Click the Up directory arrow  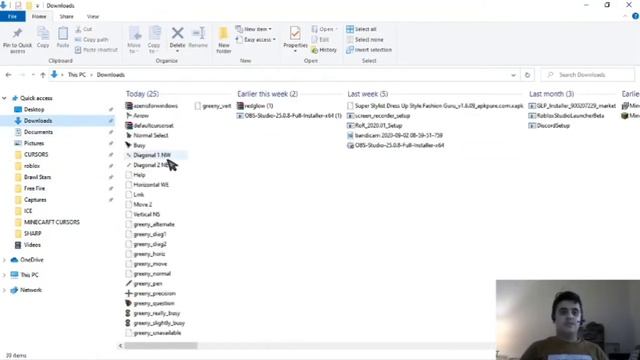[43, 75]
